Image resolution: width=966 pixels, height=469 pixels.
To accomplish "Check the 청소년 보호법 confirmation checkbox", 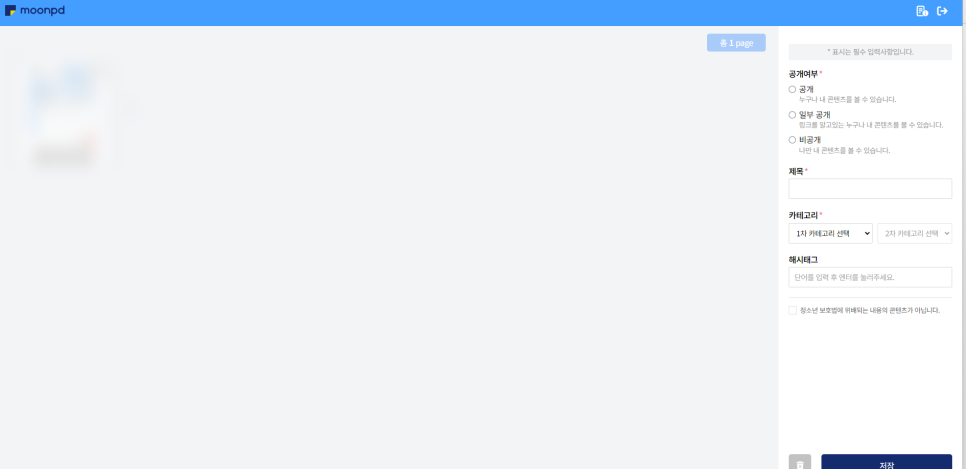I will (x=793, y=311).
